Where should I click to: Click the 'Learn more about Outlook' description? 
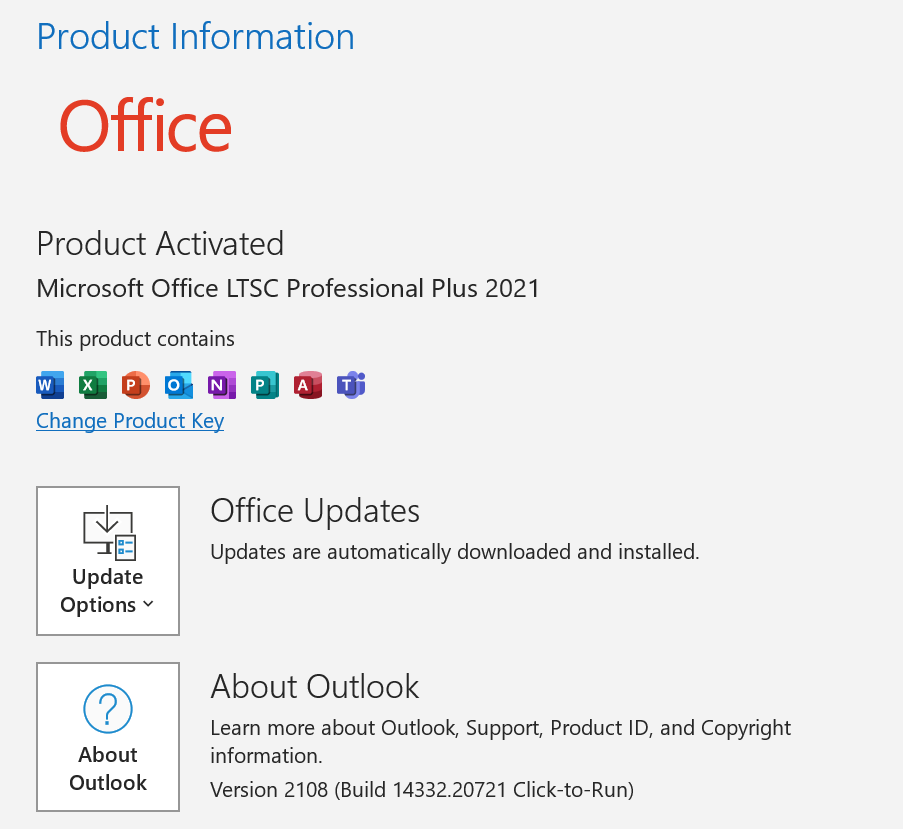(500, 741)
